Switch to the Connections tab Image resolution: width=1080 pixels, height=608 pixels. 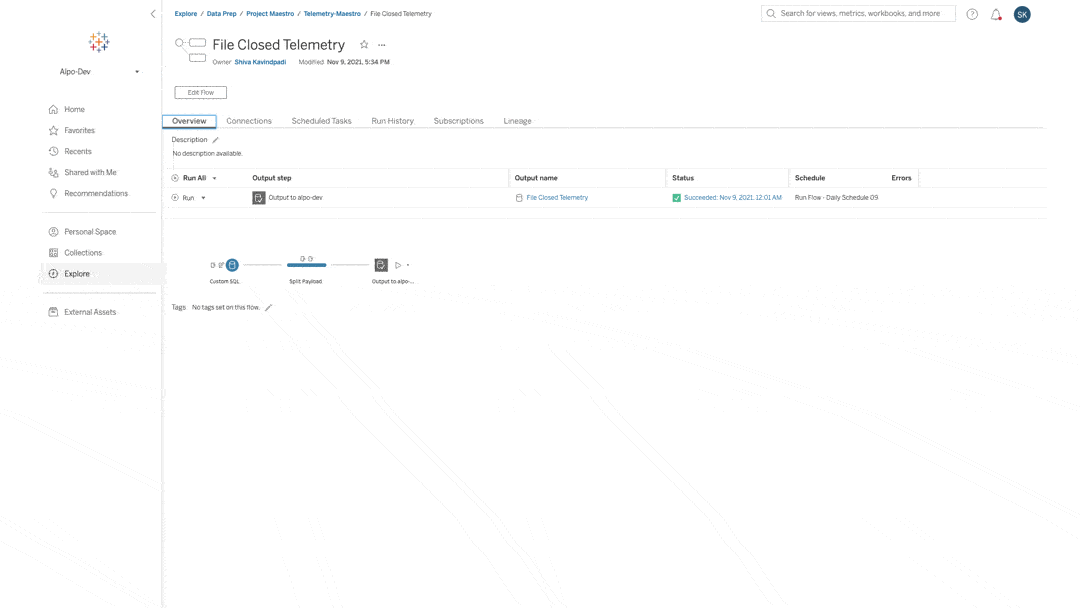coord(249,121)
